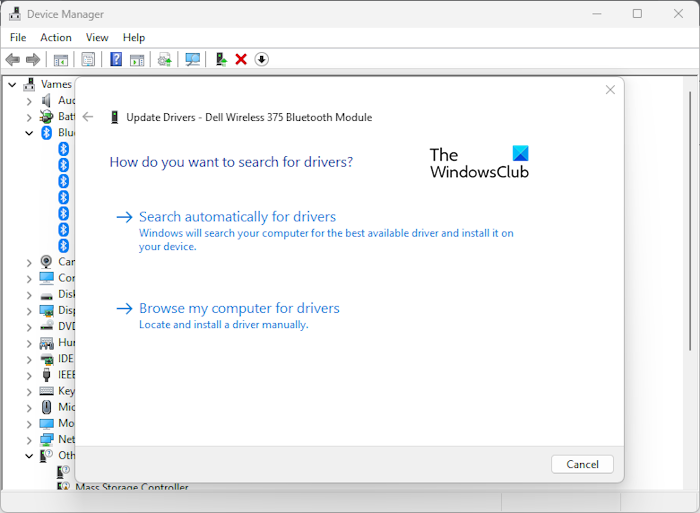Select the Batteries icon in device tree

(46, 117)
